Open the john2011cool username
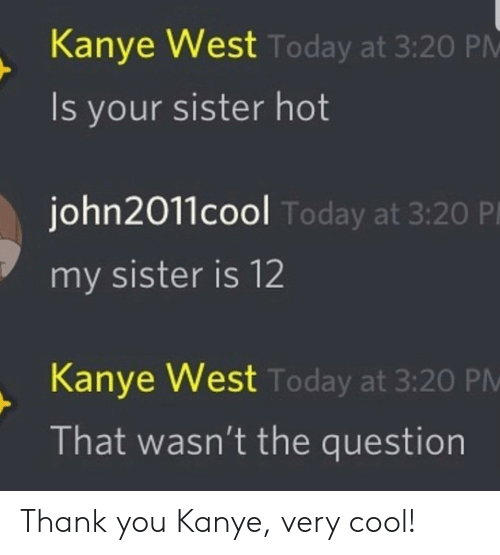The image size is (500, 555). click(159, 213)
